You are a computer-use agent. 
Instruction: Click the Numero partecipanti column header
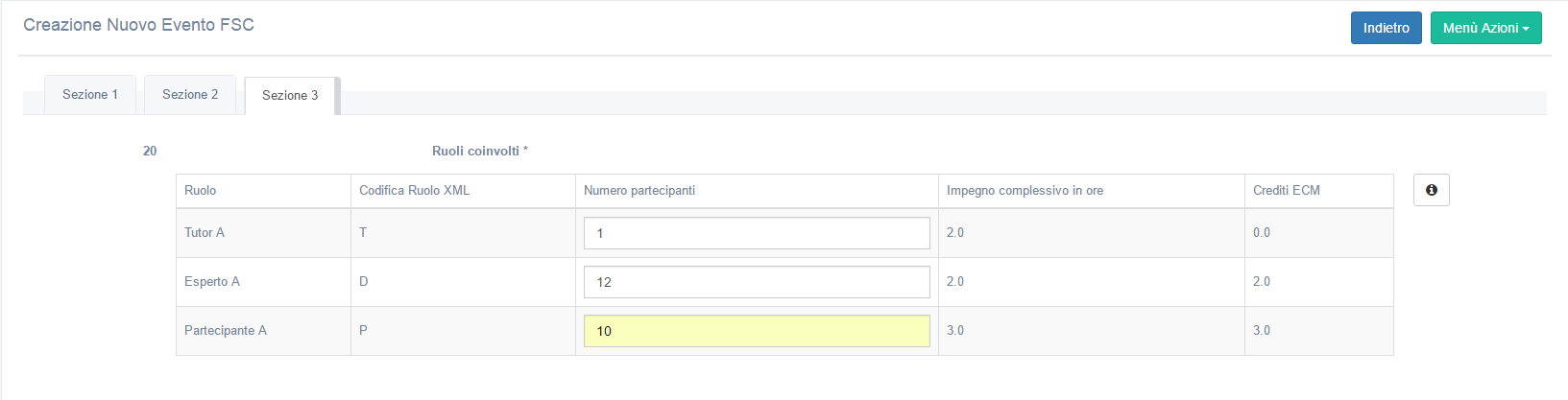(639, 191)
